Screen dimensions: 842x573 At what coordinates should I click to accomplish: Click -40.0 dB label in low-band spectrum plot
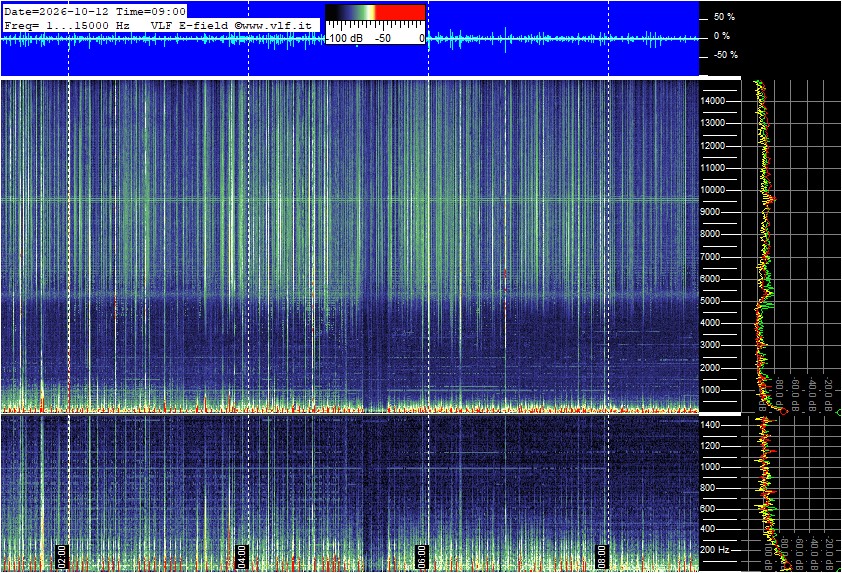click(816, 552)
